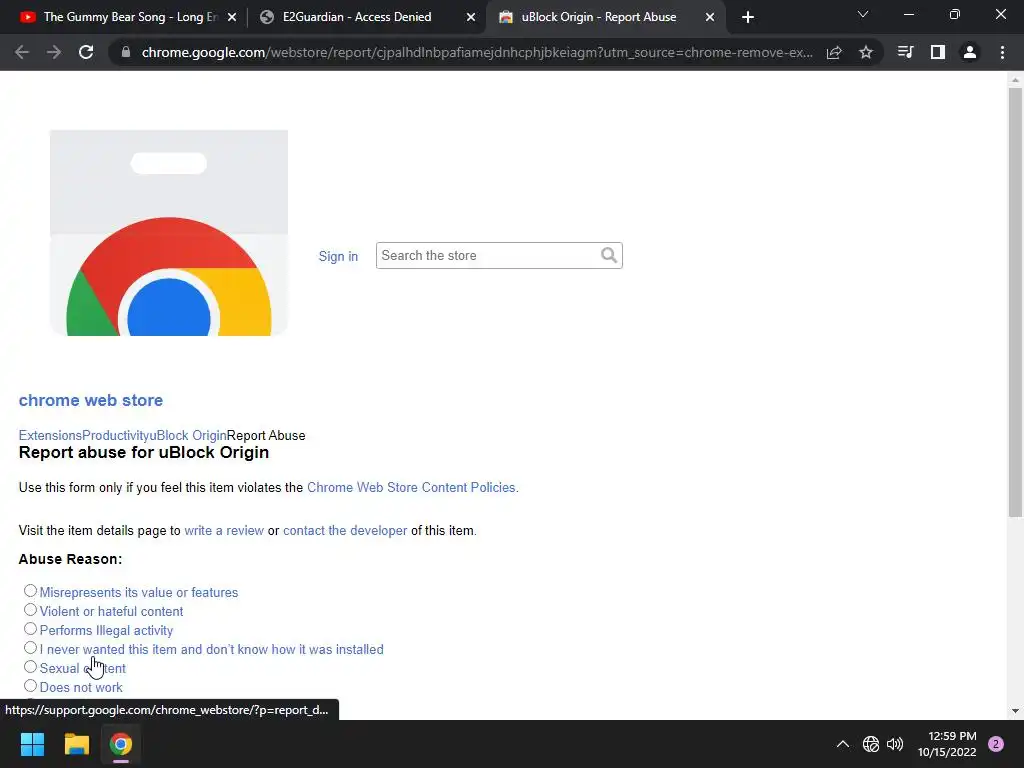This screenshot has height=768, width=1024.
Task: Open notifications badge showing 2
Action: [x=996, y=744]
